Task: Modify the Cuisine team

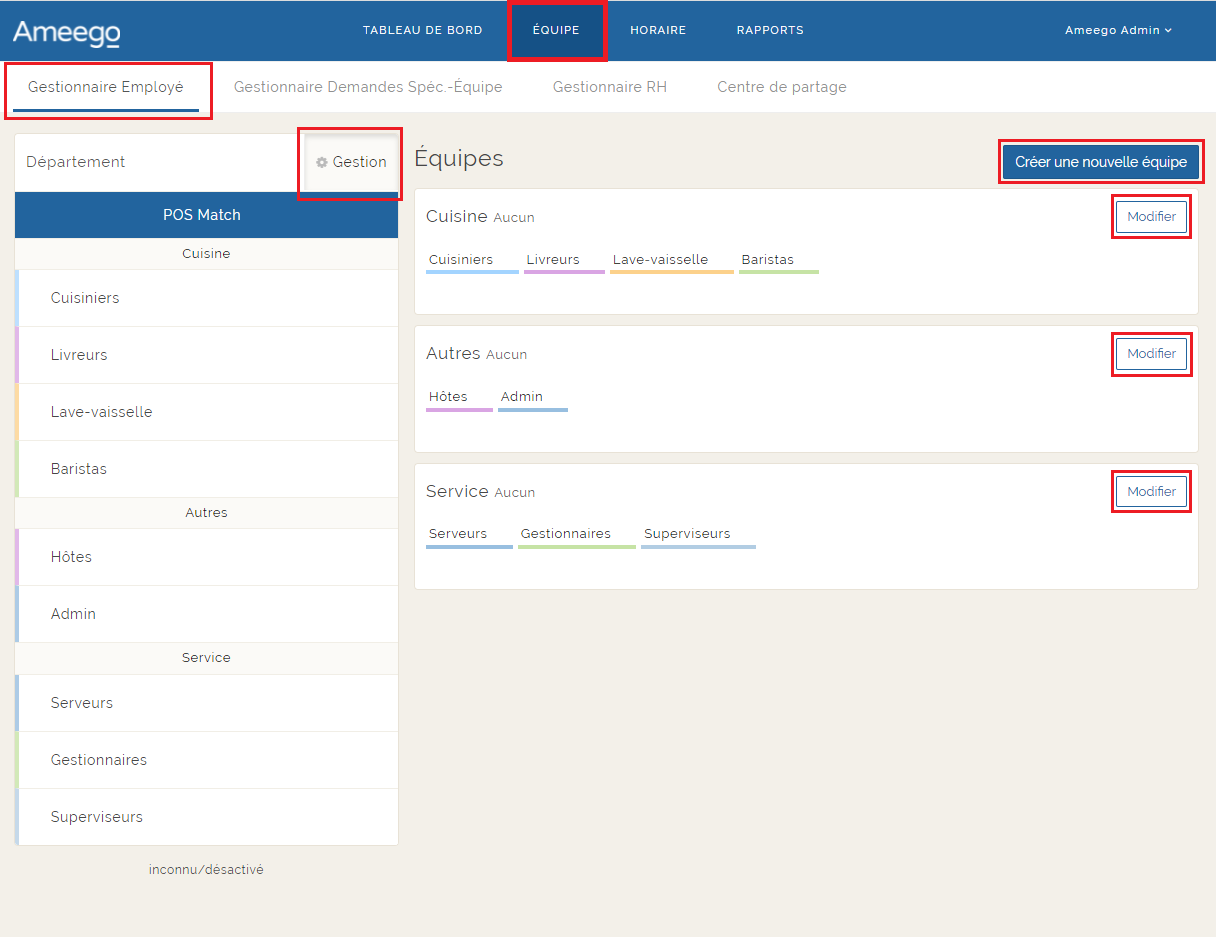Action: coord(1151,217)
